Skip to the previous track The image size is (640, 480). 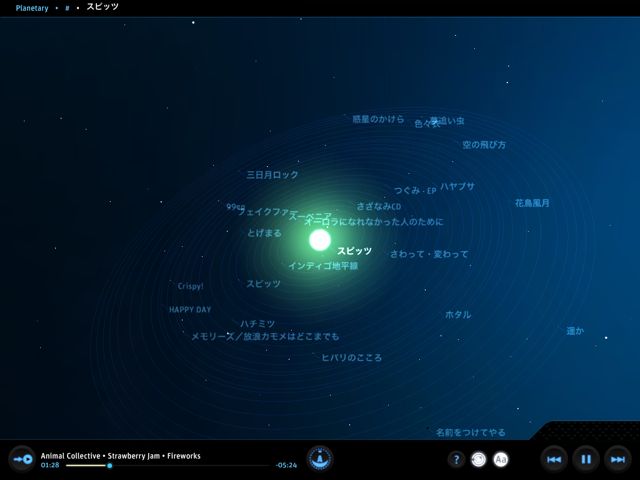click(554, 460)
